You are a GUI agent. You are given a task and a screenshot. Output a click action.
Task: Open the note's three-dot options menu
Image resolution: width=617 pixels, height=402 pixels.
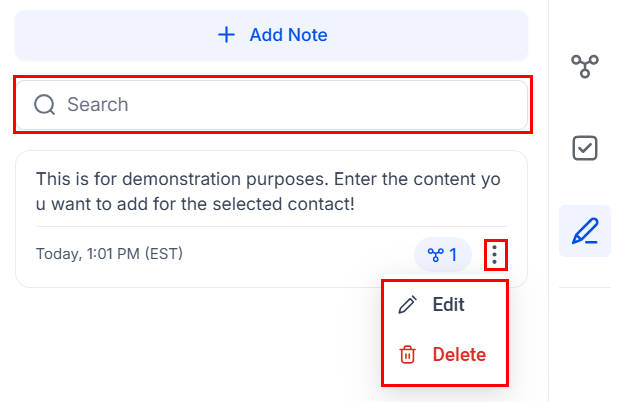(494, 255)
